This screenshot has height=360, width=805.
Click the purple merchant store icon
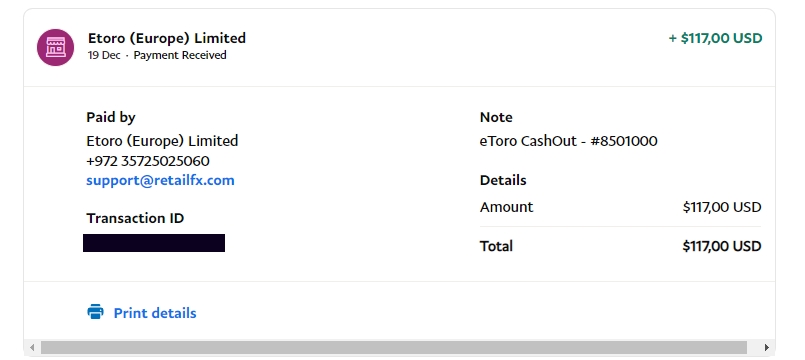click(55, 47)
